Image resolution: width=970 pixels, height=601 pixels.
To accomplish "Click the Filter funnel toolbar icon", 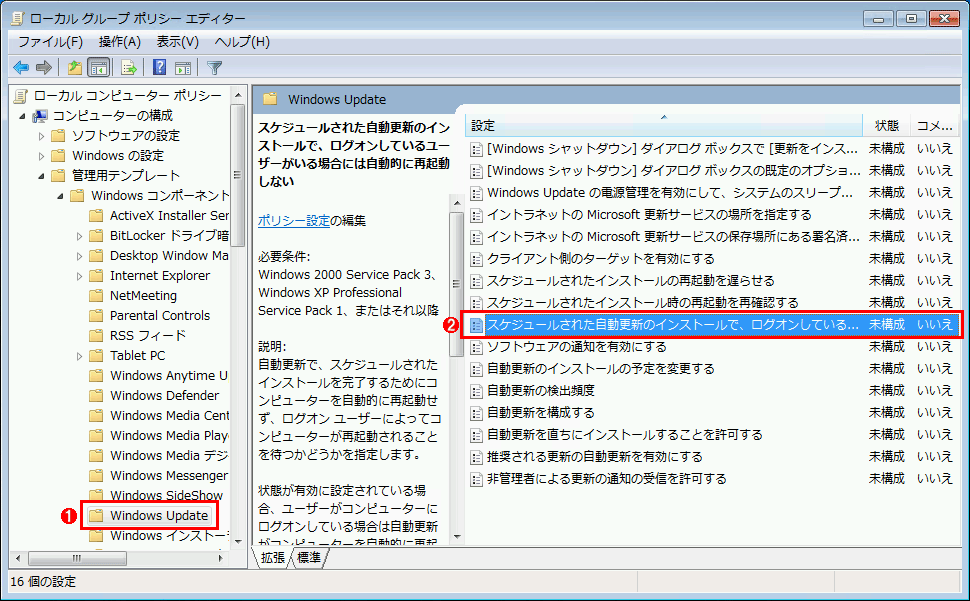I will tap(214, 67).
